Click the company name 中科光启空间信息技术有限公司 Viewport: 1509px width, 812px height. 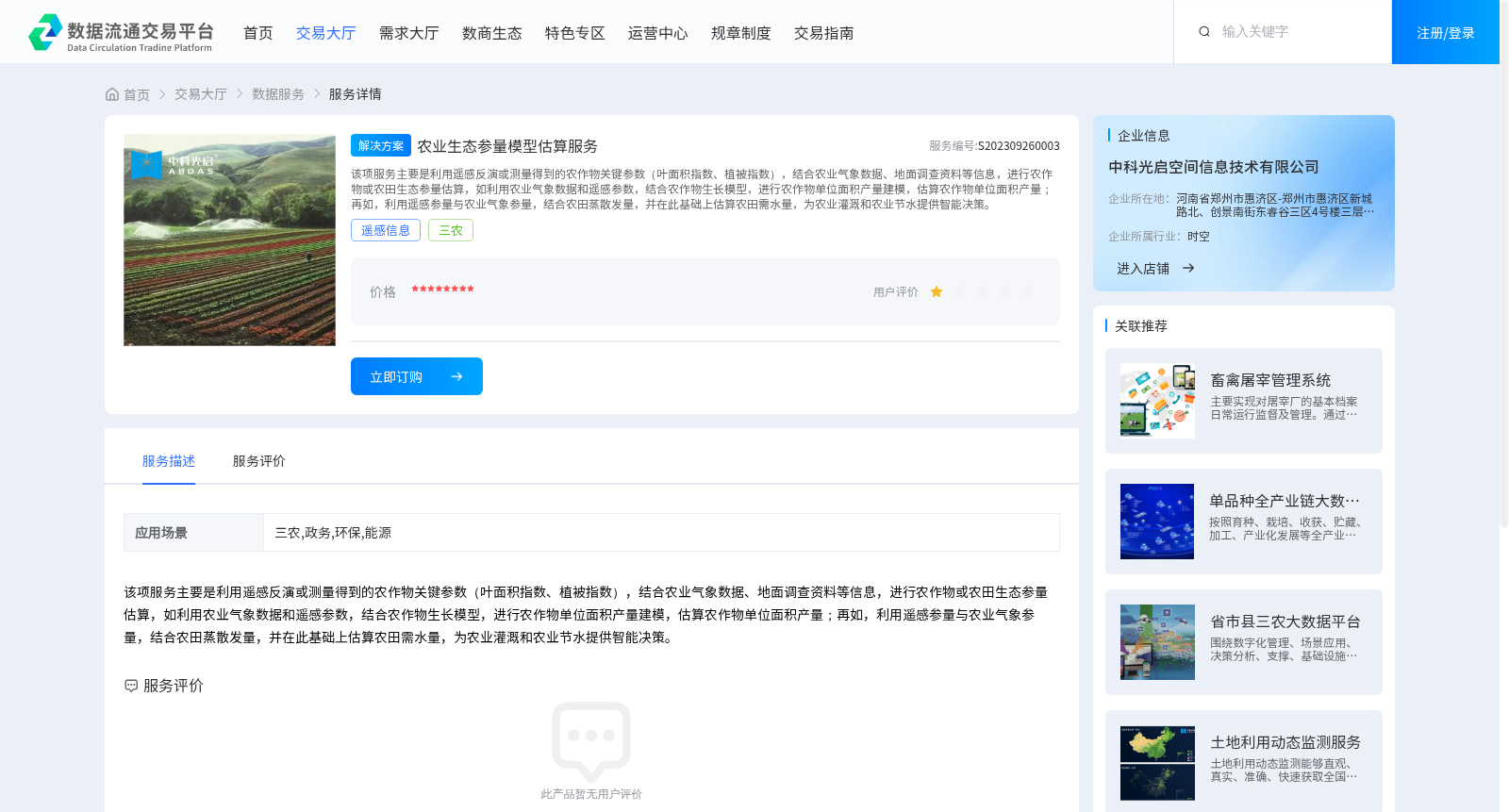tap(1214, 167)
